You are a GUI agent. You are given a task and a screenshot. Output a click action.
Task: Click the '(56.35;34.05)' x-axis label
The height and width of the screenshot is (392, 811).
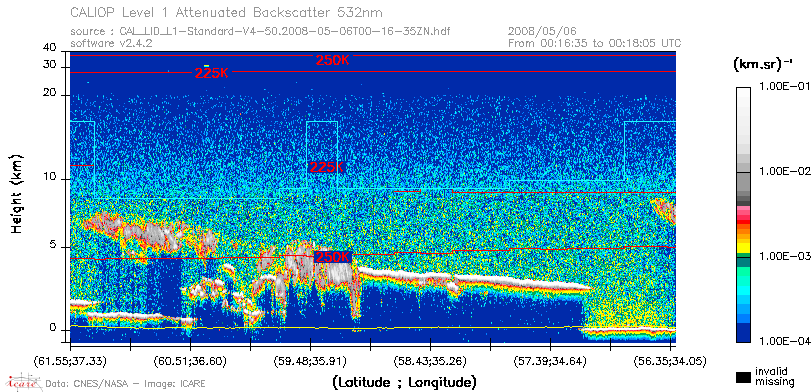click(x=670, y=361)
